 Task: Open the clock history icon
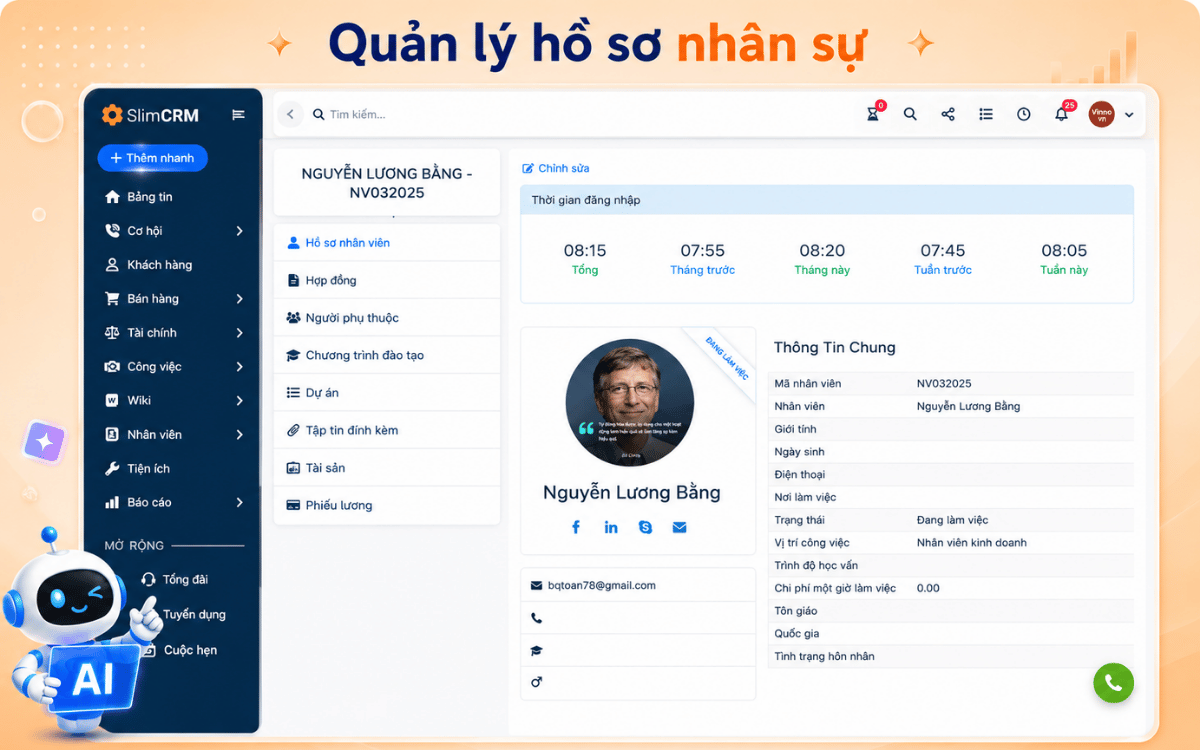click(x=1024, y=114)
